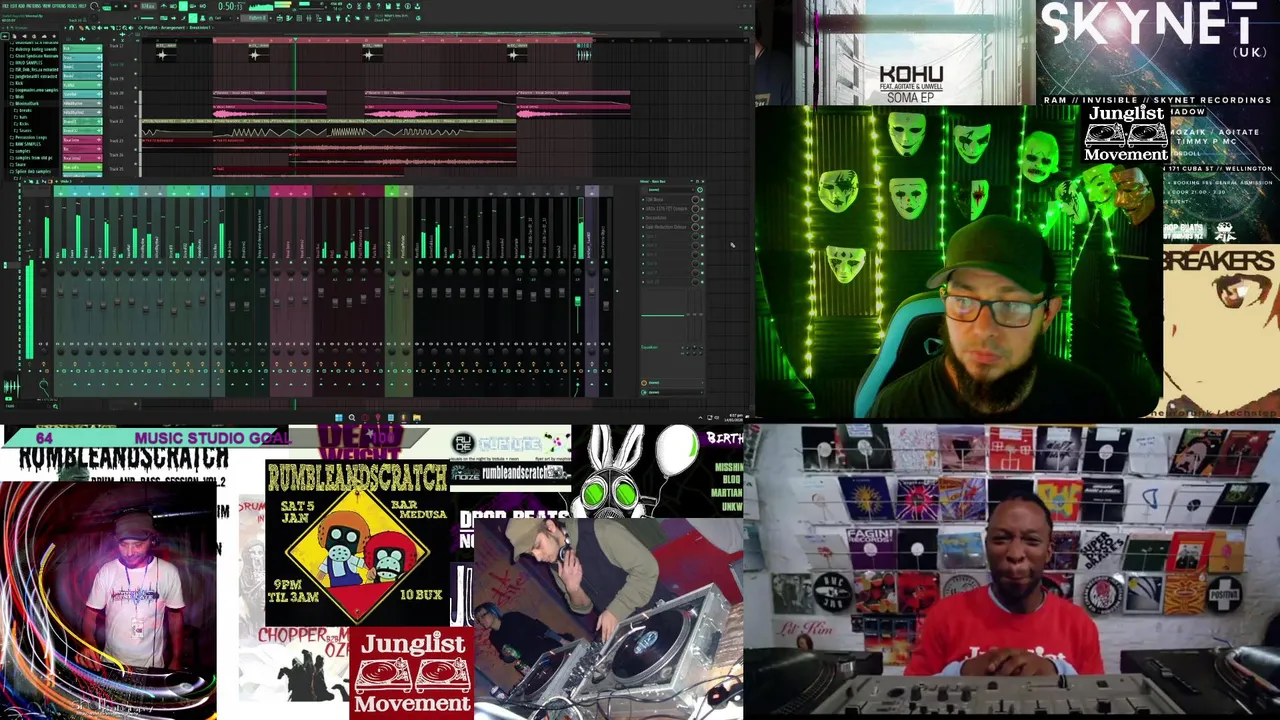The height and width of the screenshot is (720, 1280).
Task: Open Windows taskbar search icon
Action: point(352,417)
